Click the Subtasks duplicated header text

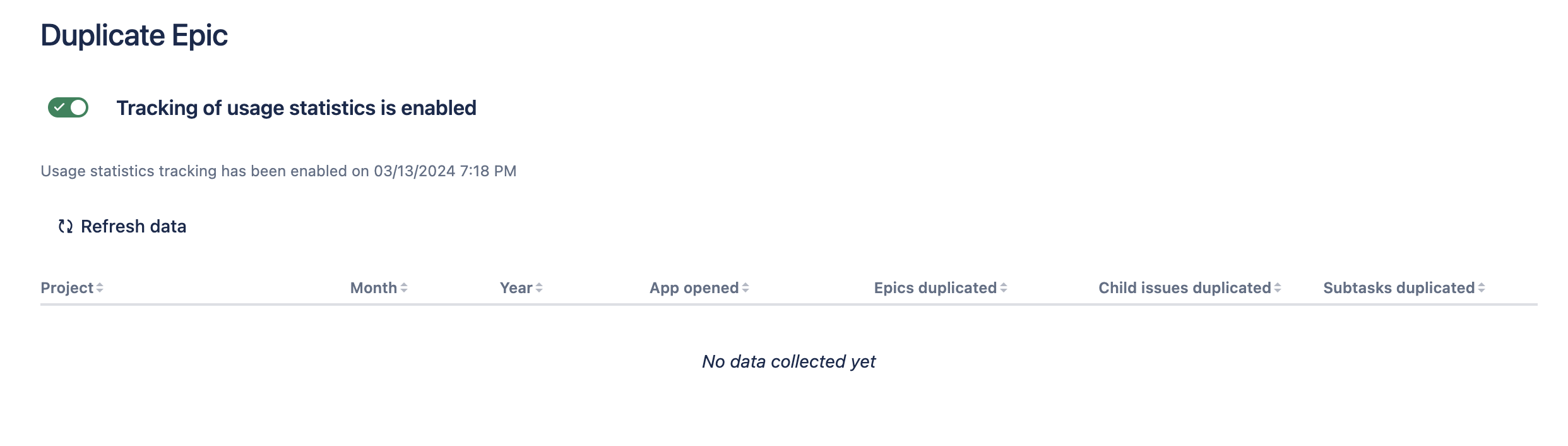1399,288
